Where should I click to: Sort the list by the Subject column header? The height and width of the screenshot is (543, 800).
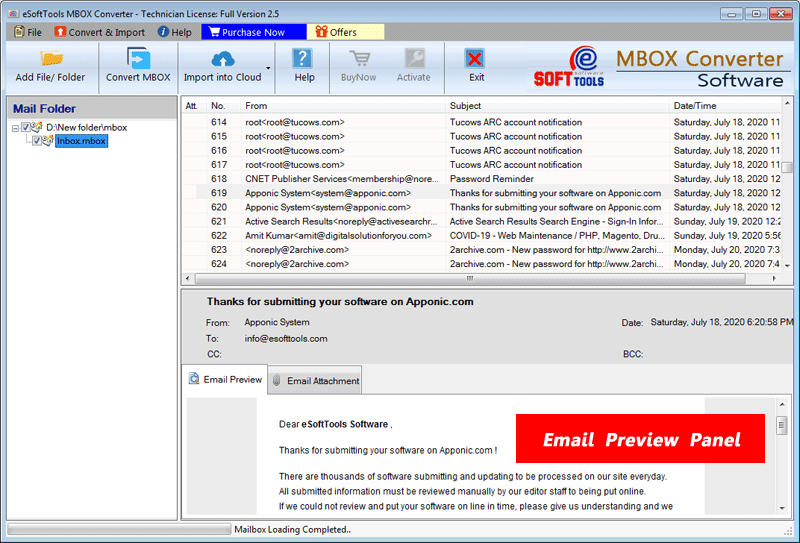[557, 106]
